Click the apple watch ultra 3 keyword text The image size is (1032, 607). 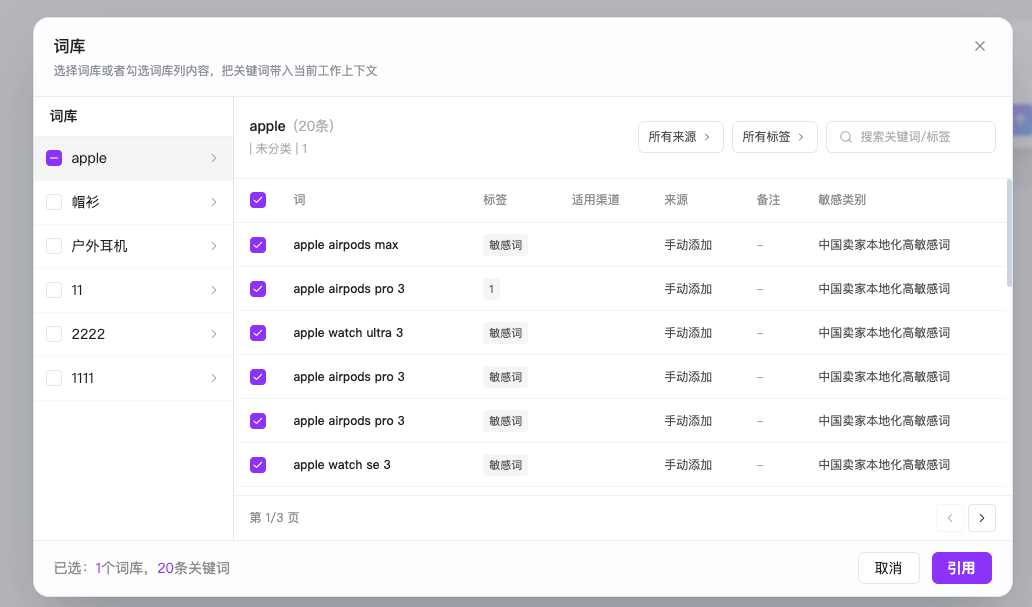[348, 333]
